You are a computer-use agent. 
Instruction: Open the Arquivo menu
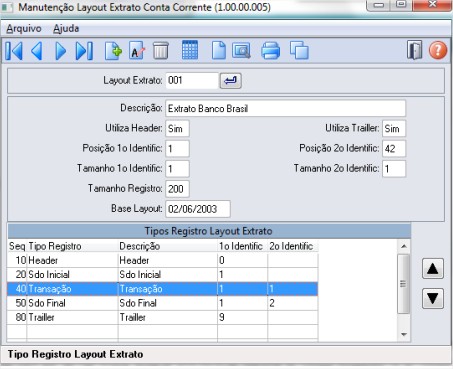coord(24,29)
